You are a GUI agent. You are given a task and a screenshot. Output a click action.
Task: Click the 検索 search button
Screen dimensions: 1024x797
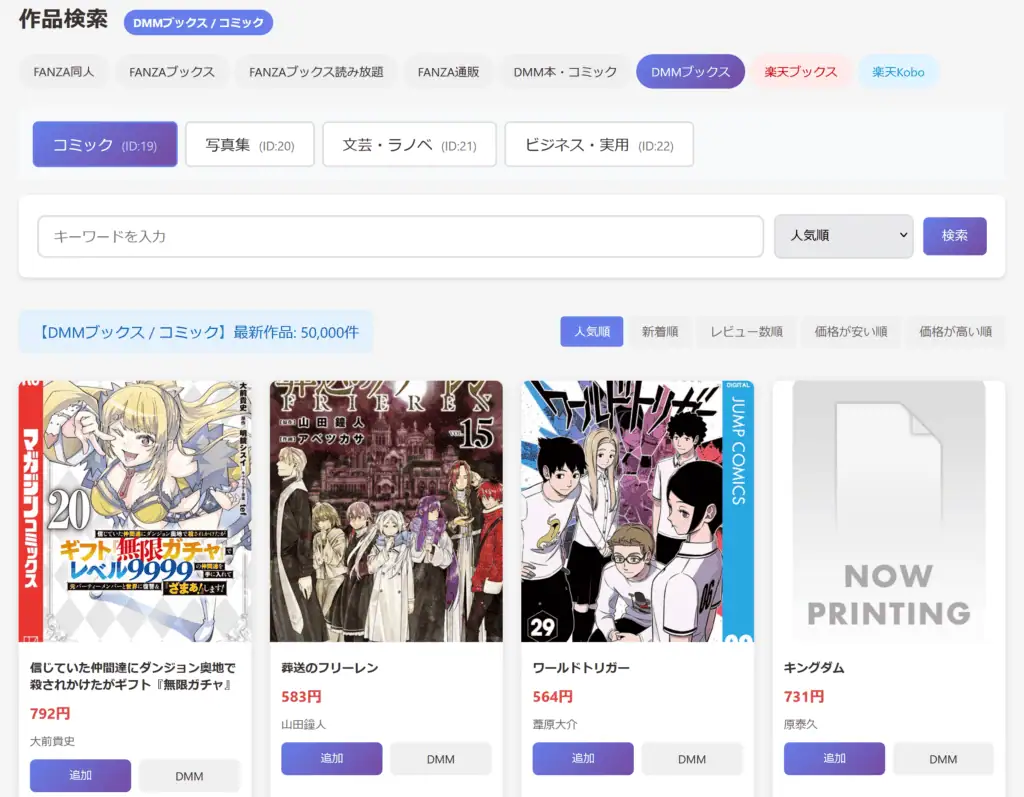(x=954, y=236)
